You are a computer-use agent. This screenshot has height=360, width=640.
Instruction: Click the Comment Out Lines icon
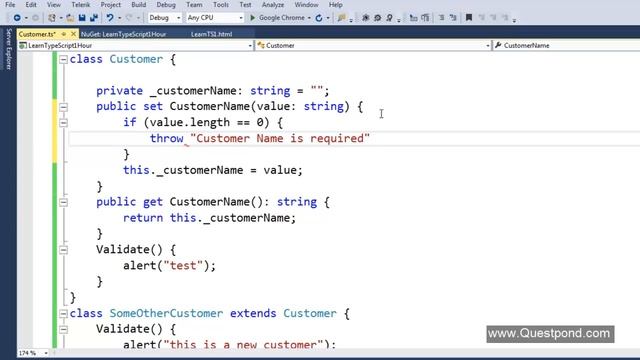[x=441, y=18]
